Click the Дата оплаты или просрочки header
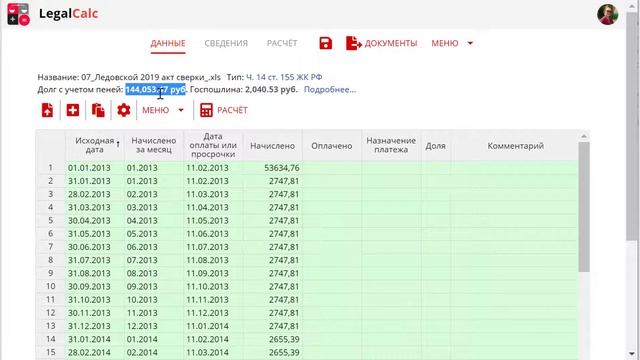640x360 pixels. tap(213, 145)
